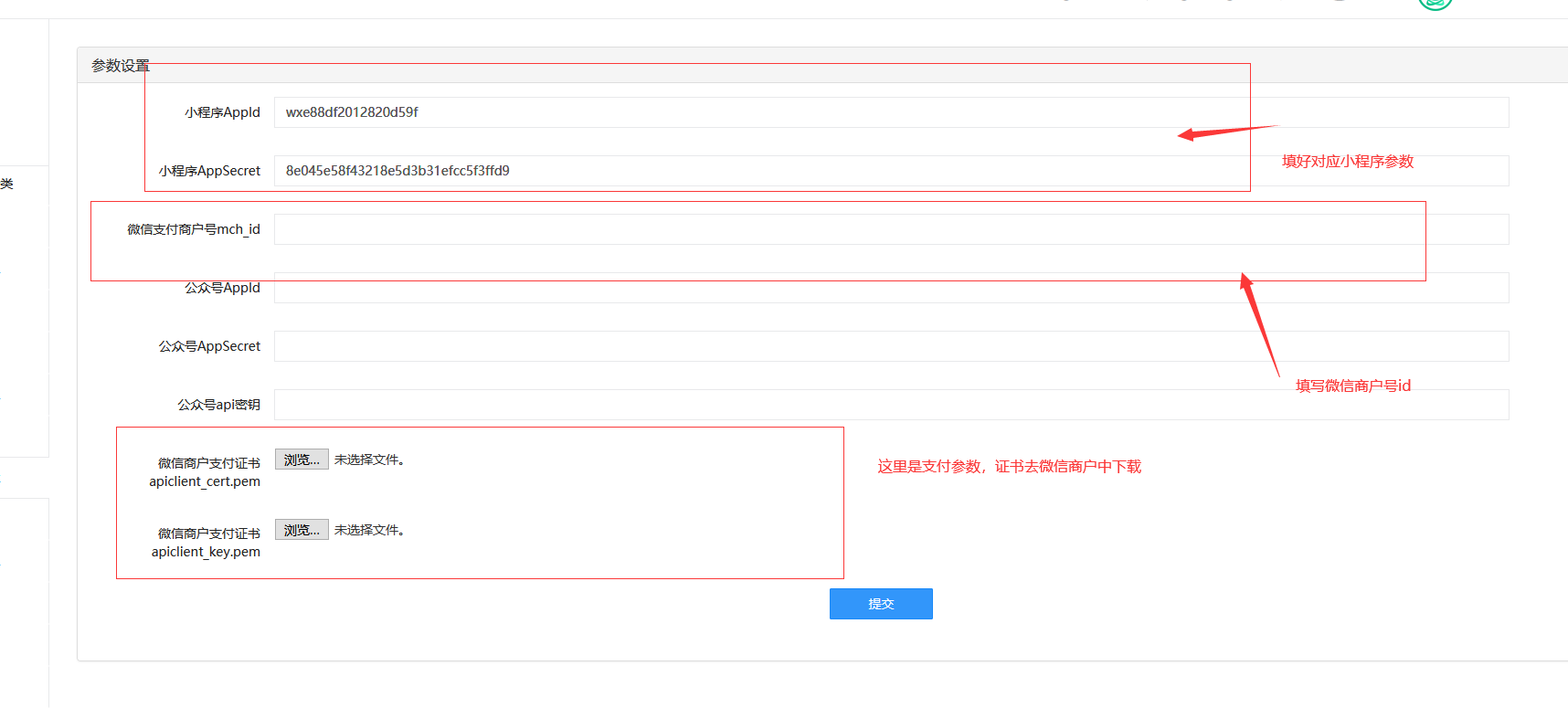This screenshot has height=708, width=1568.
Task: Click the 公众号AppId input field
Action: click(x=891, y=288)
